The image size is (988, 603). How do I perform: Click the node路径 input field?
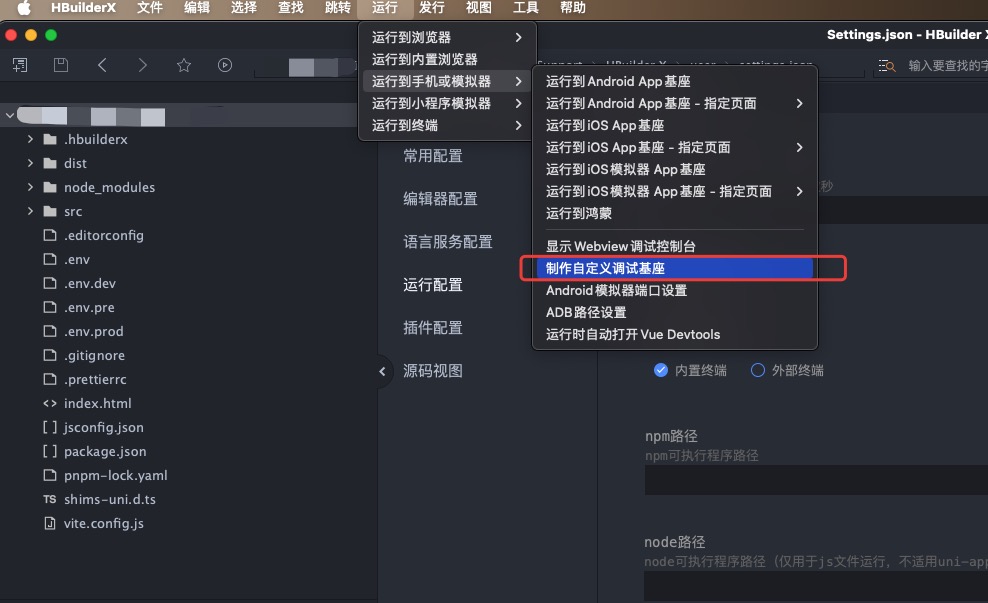pyautogui.click(x=816, y=586)
